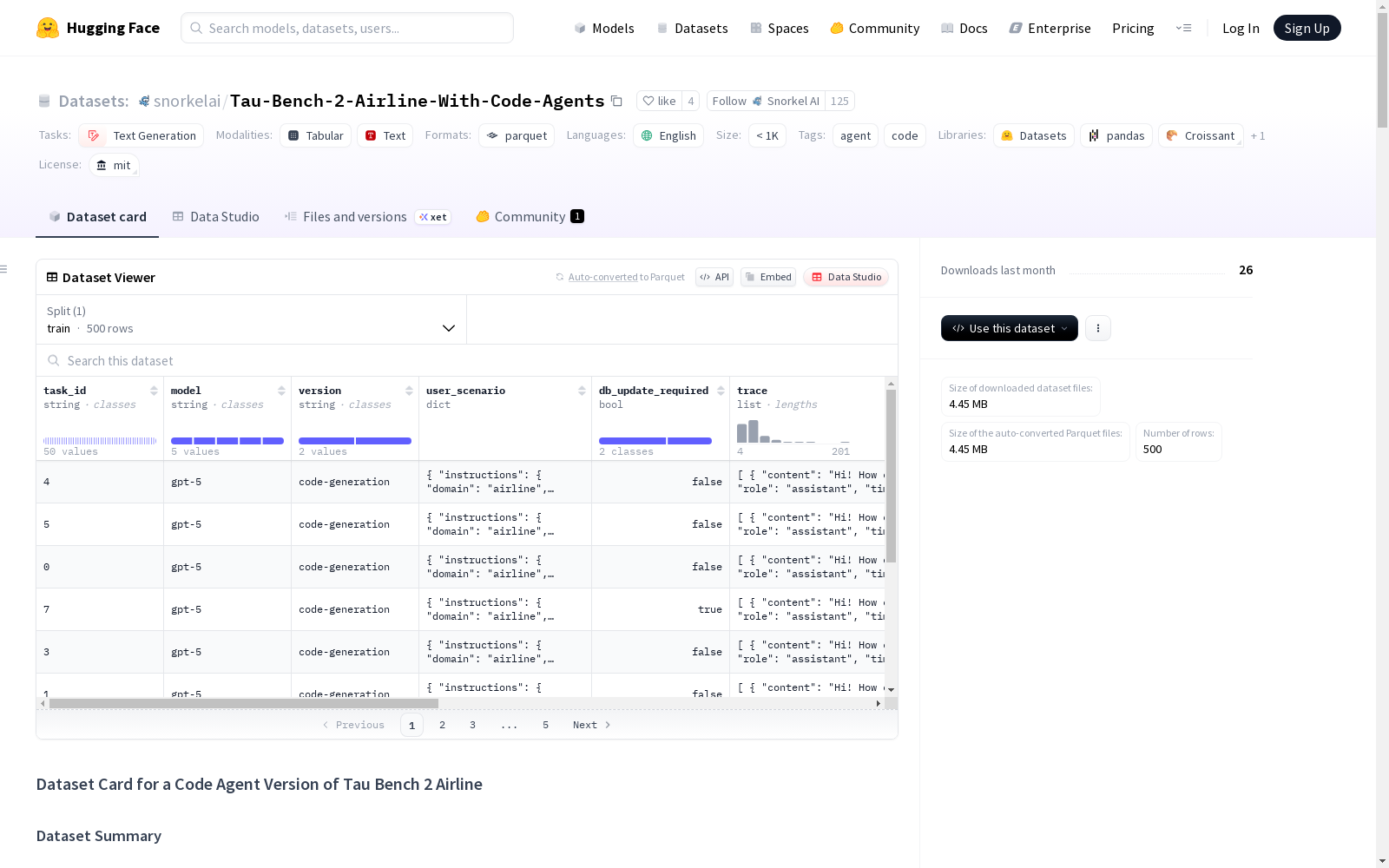Switch to the Dataset card tab

tap(97, 217)
